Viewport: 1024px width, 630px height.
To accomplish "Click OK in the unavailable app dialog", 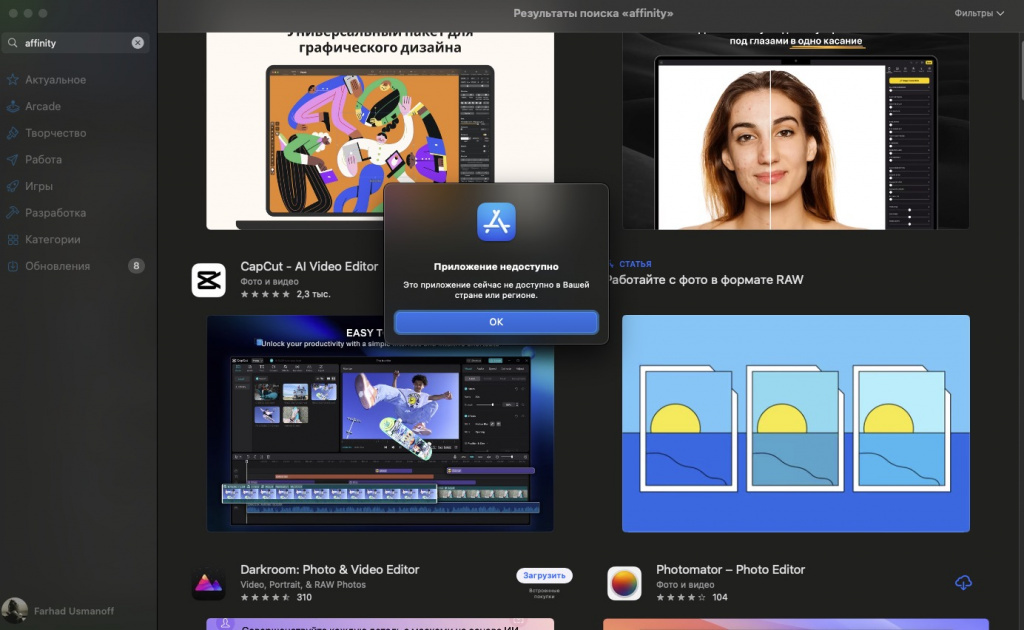I will point(496,322).
